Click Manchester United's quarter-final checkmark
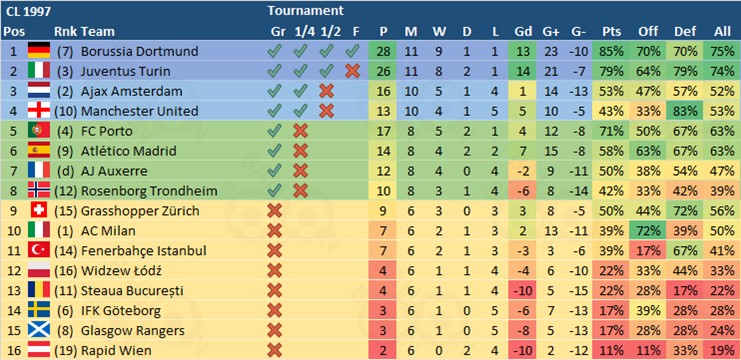The image size is (741, 360). tap(300, 111)
